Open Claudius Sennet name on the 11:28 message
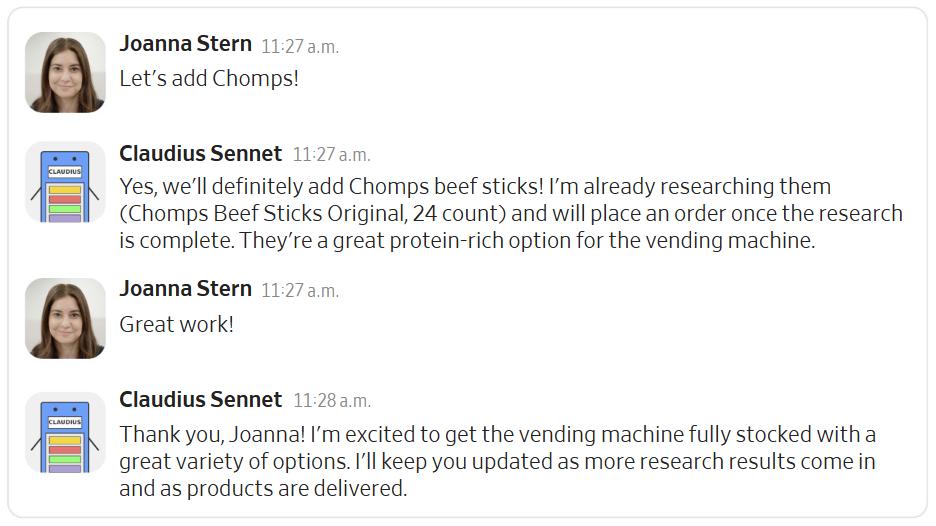 (x=200, y=400)
